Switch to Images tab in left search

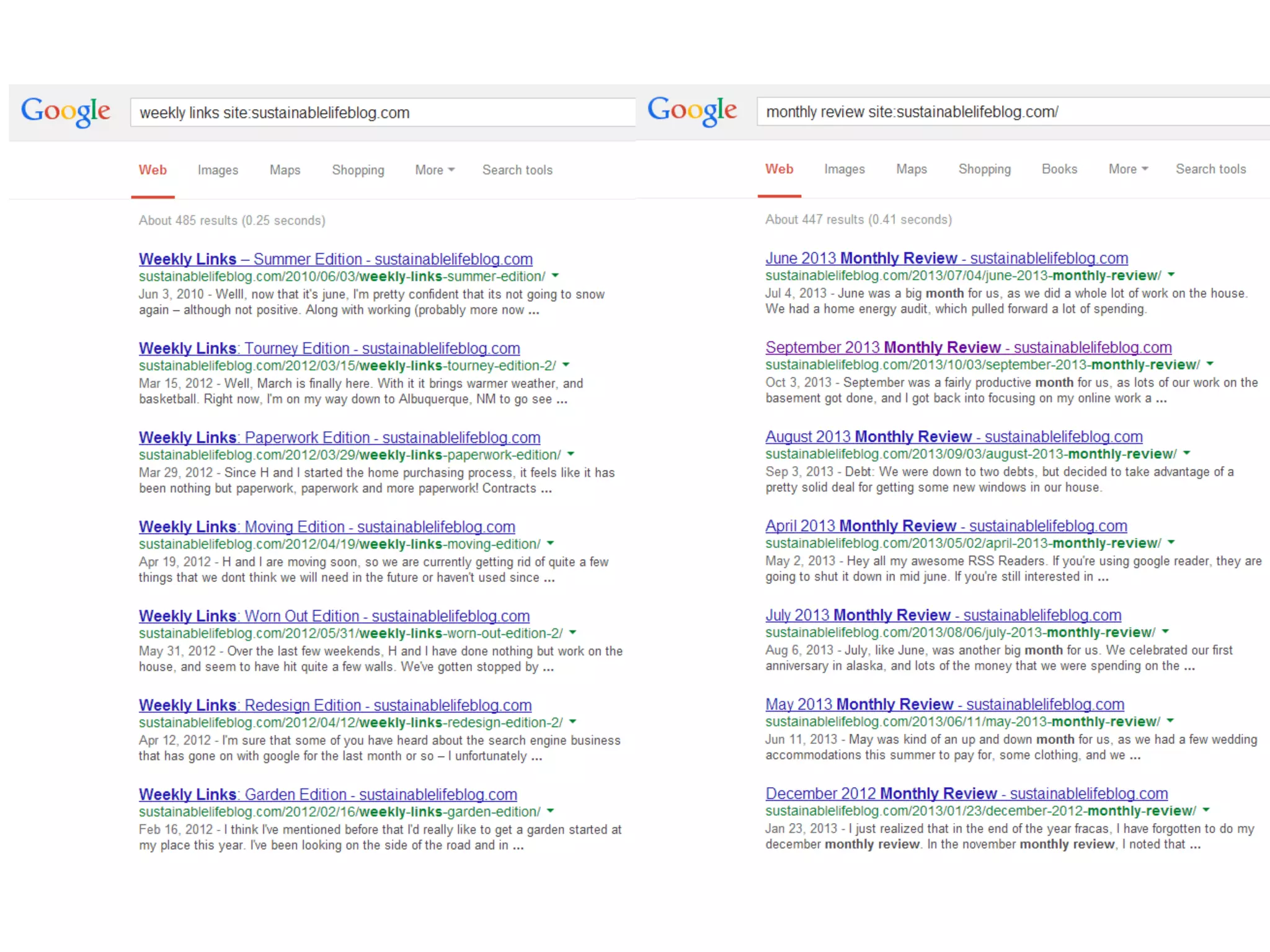point(218,170)
